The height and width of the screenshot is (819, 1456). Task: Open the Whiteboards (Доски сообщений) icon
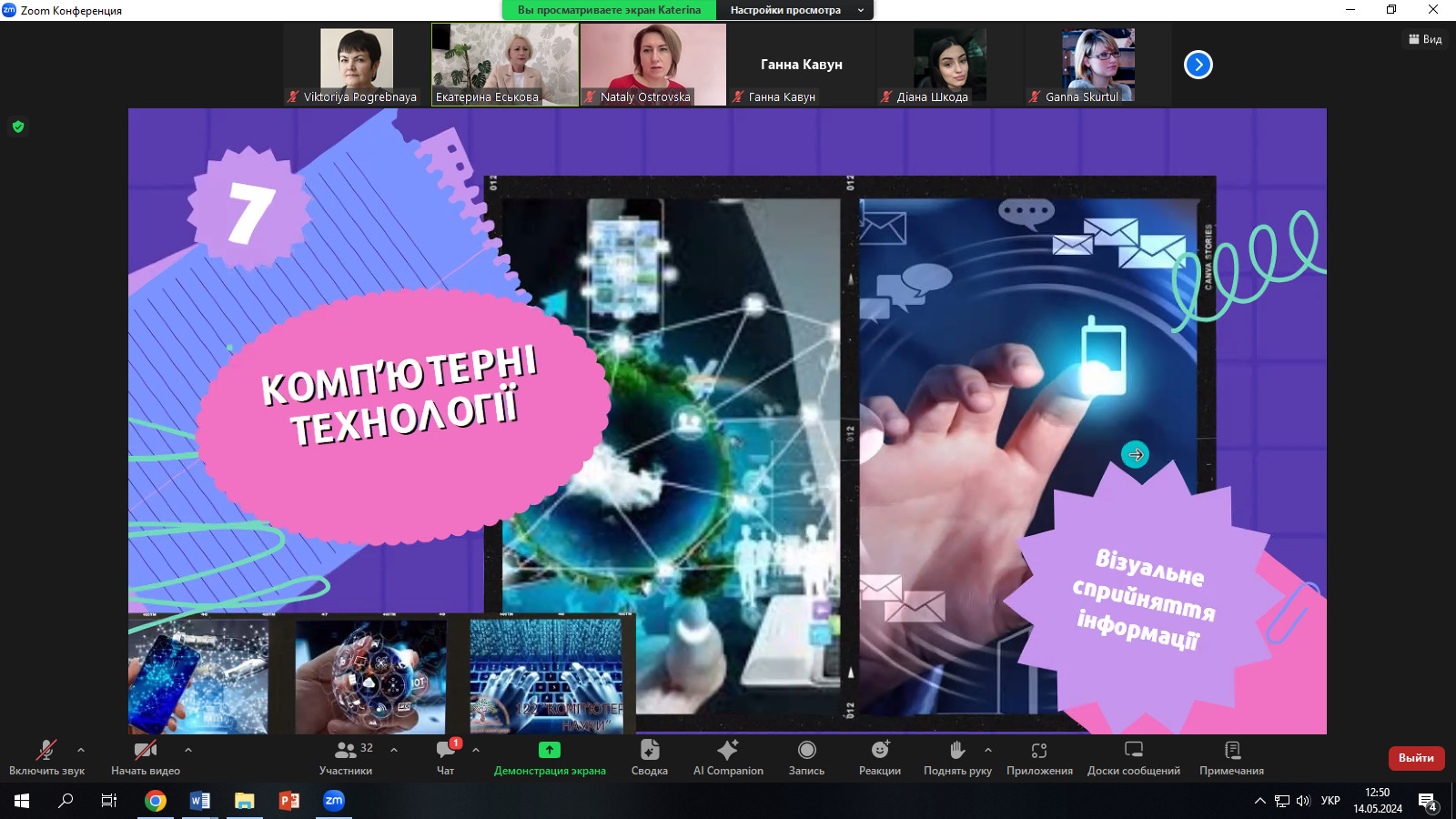point(1133,756)
